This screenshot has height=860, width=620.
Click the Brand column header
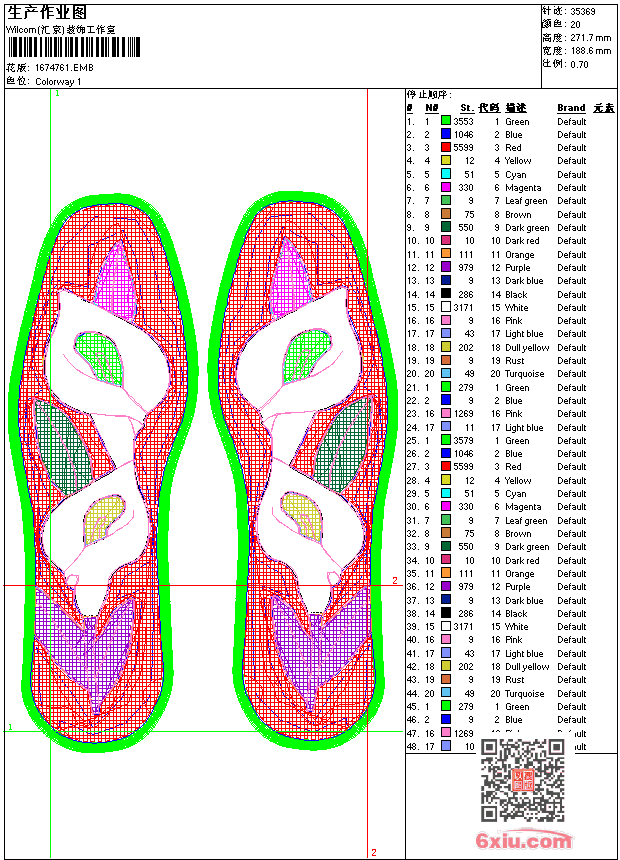point(571,108)
